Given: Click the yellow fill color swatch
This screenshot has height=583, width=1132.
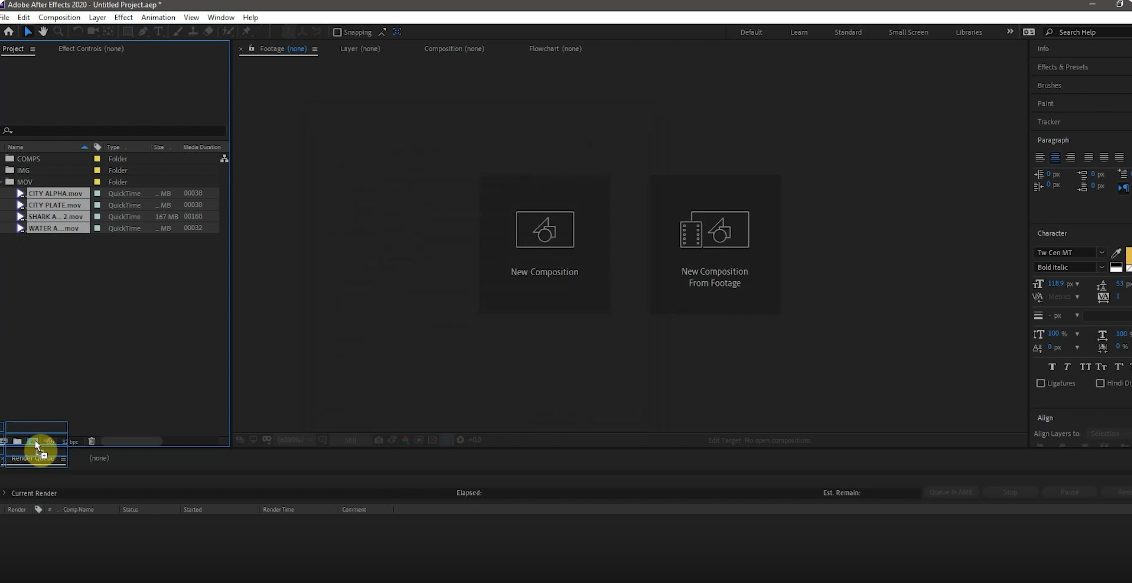Looking at the screenshot, I should (x=1128, y=255).
